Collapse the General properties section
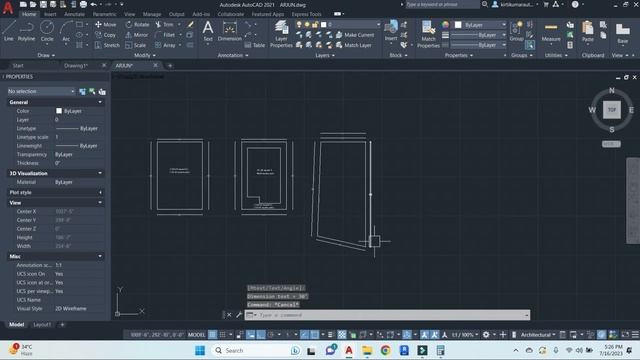 [x=100, y=102]
